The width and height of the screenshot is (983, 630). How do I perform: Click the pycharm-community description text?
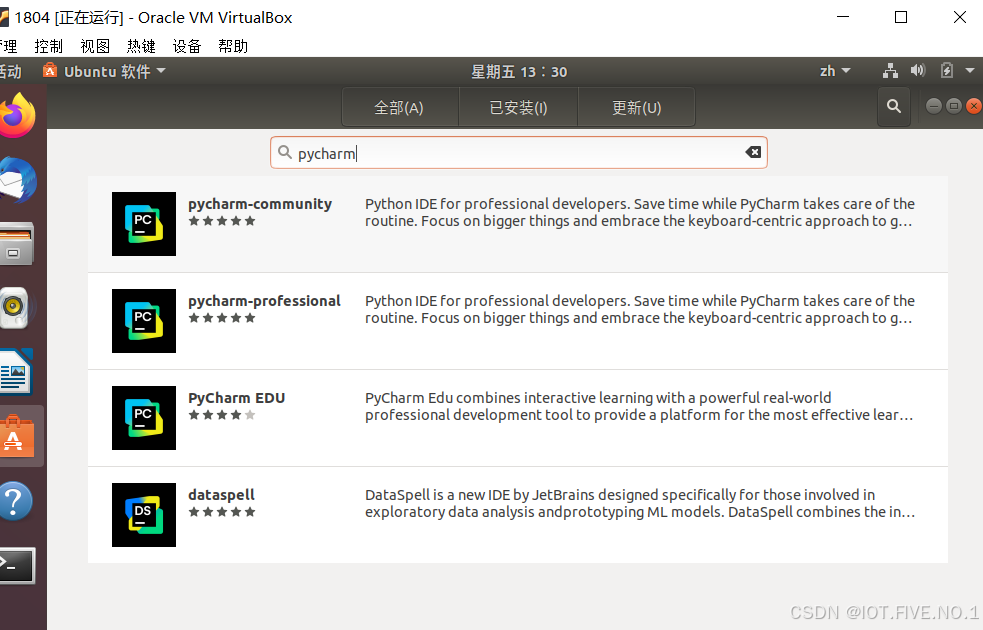pos(639,213)
